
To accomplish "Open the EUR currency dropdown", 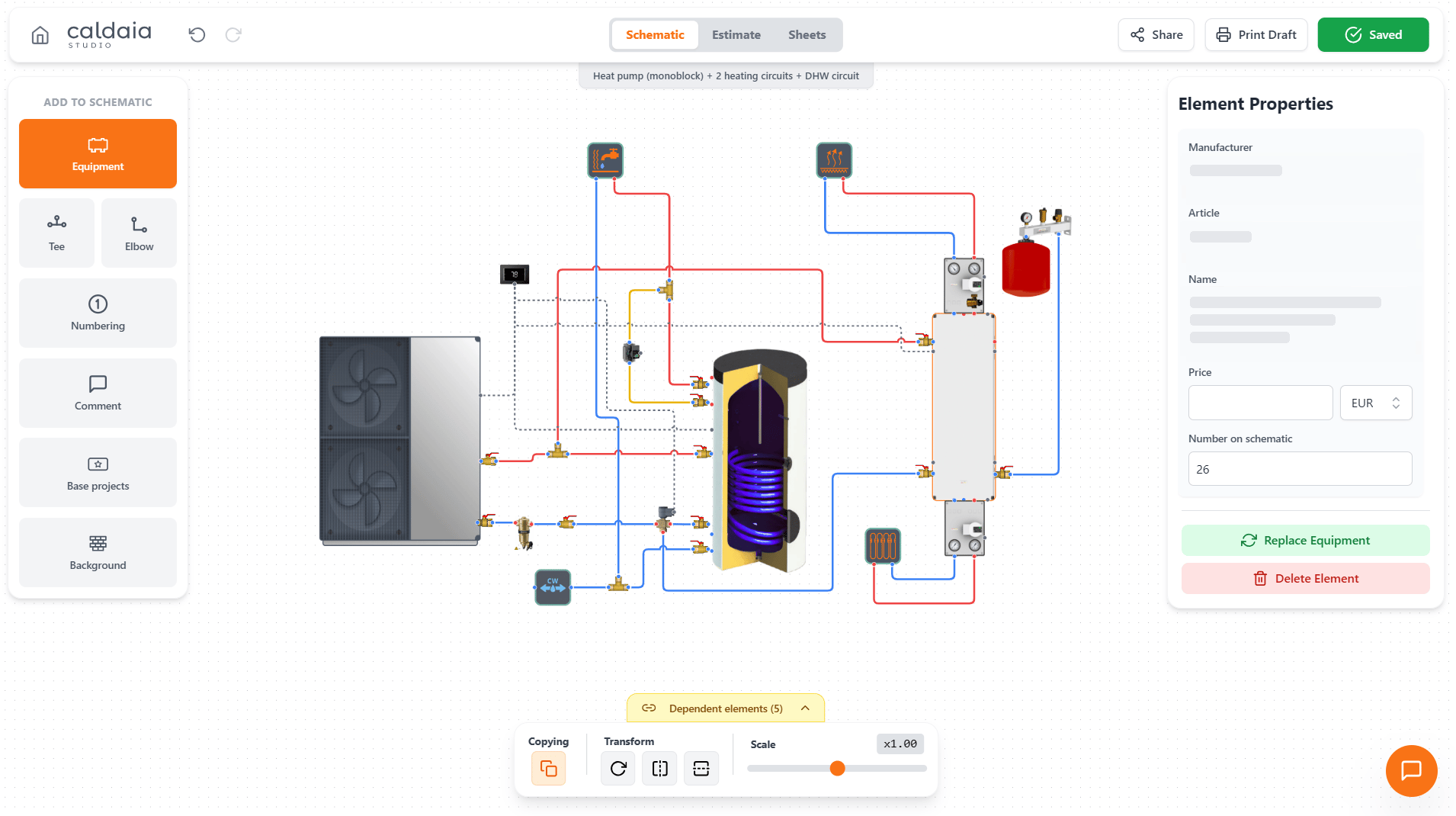I will [1376, 403].
